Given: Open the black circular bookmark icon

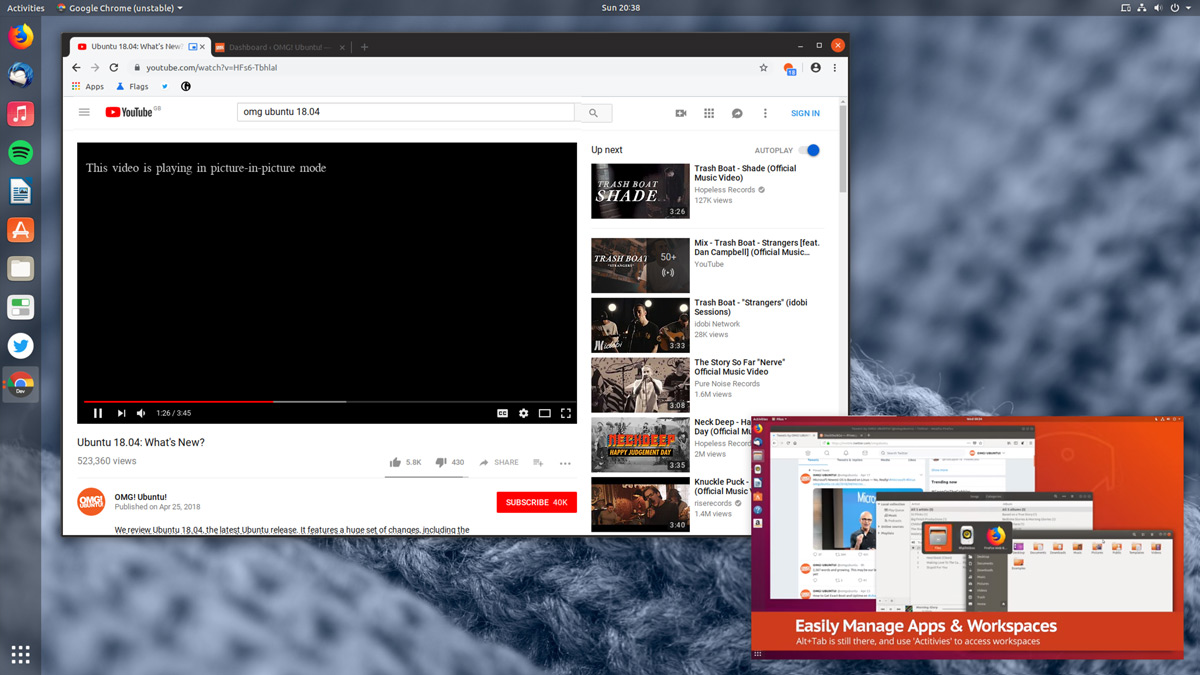Looking at the screenshot, I should [186, 87].
